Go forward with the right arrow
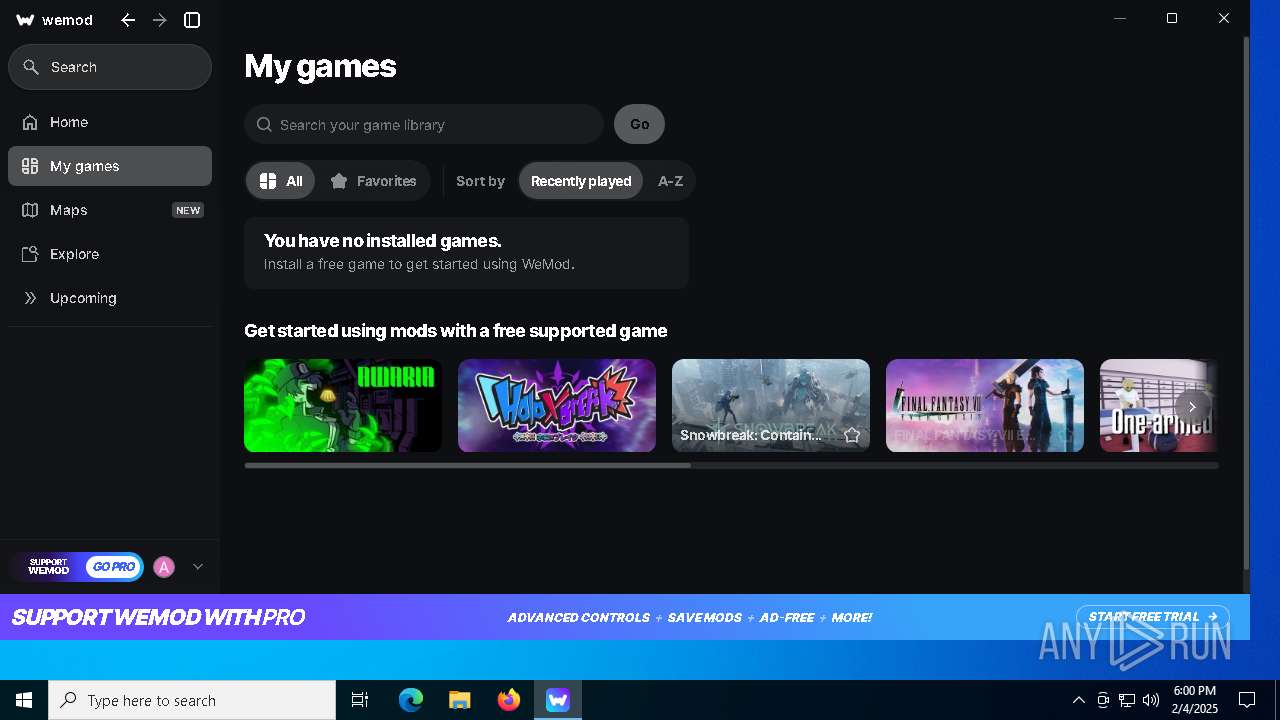Screen dimensions: 1280x720 [160, 20]
